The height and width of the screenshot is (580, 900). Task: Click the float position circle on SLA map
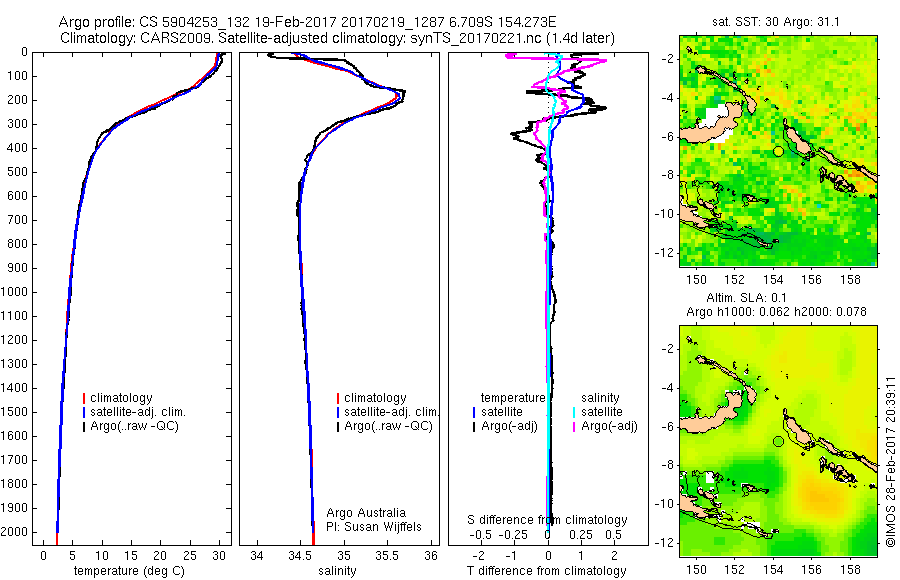click(x=778, y=442)
